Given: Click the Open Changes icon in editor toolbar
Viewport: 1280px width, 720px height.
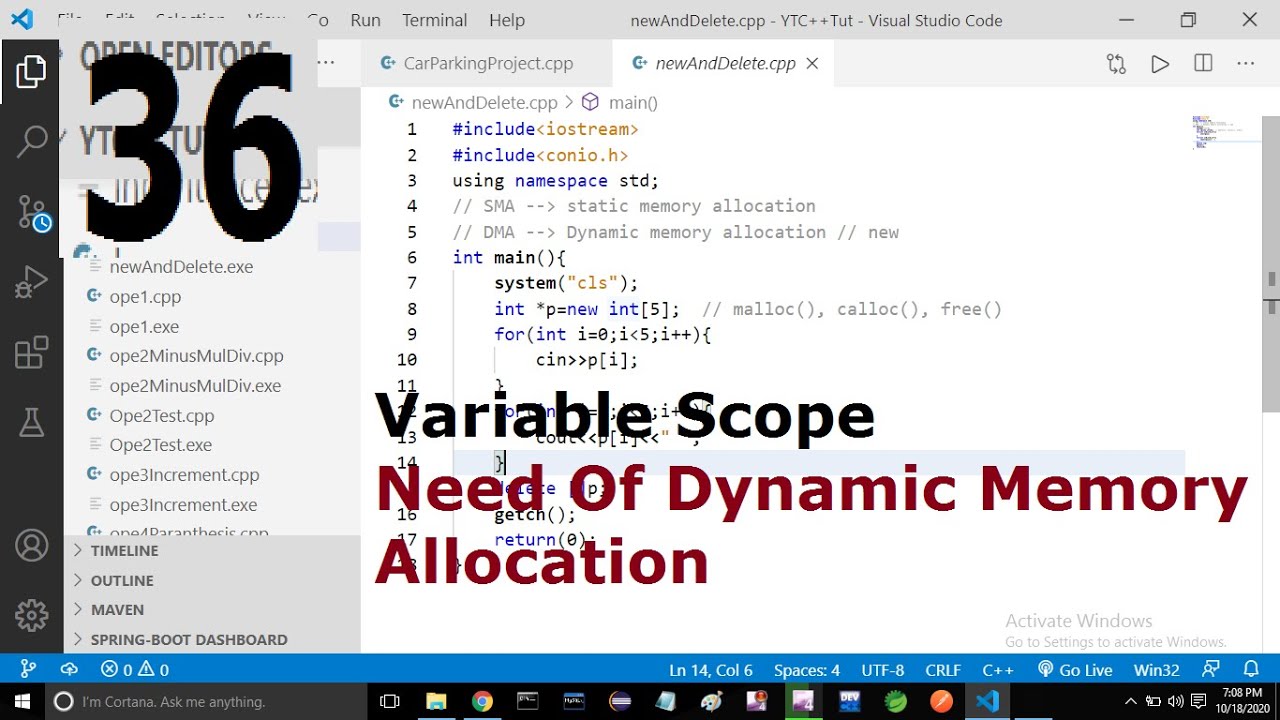Looking at the screenshot, I should [1116, 63].
